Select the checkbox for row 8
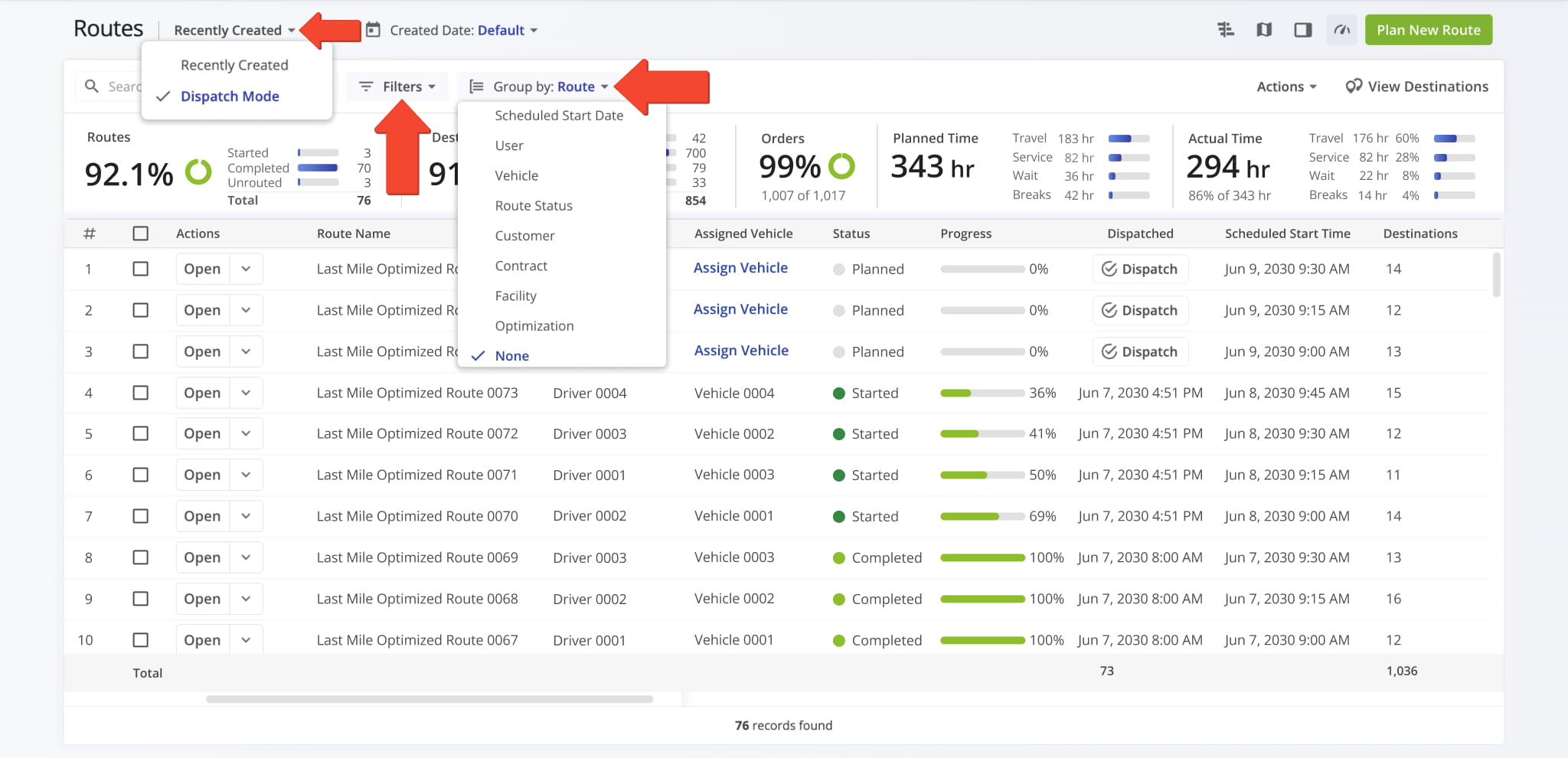The width and height of the screenshot is (1568, 758). coord(140,557)
